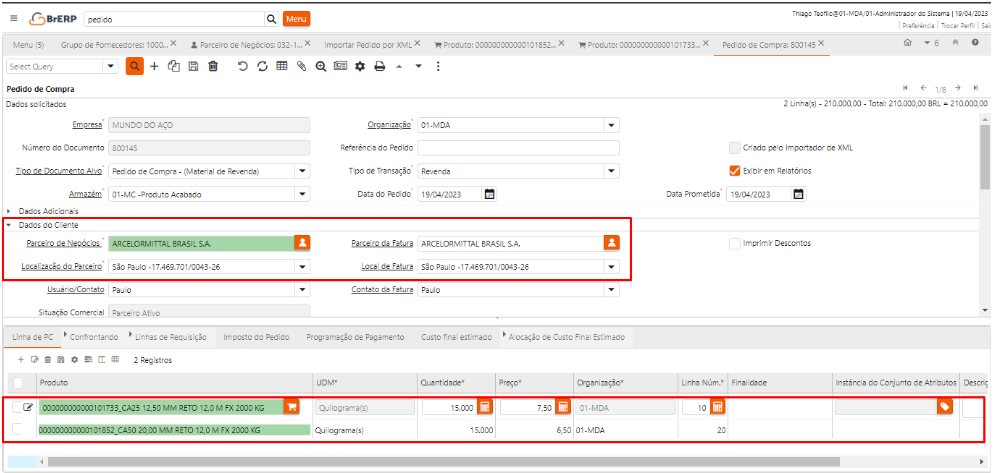This screenshot has height=473, width=996.
Task: Open the Armazém dropdown list
Action: click(302, 194)
